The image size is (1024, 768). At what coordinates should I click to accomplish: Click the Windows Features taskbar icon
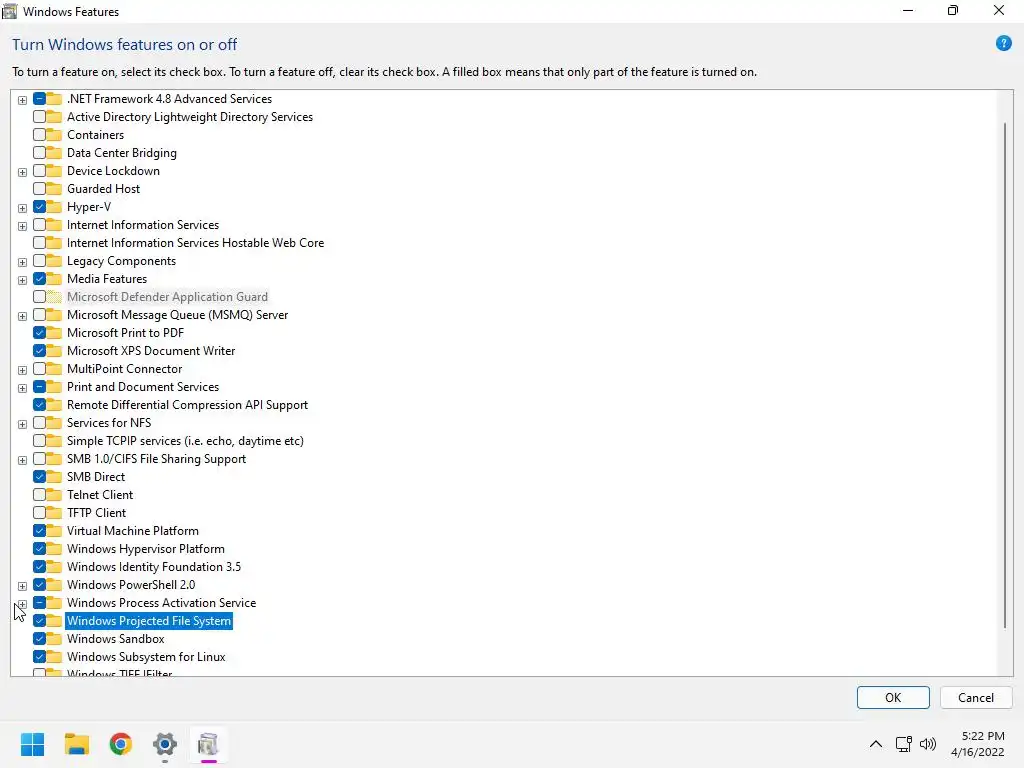pos(208,744)
